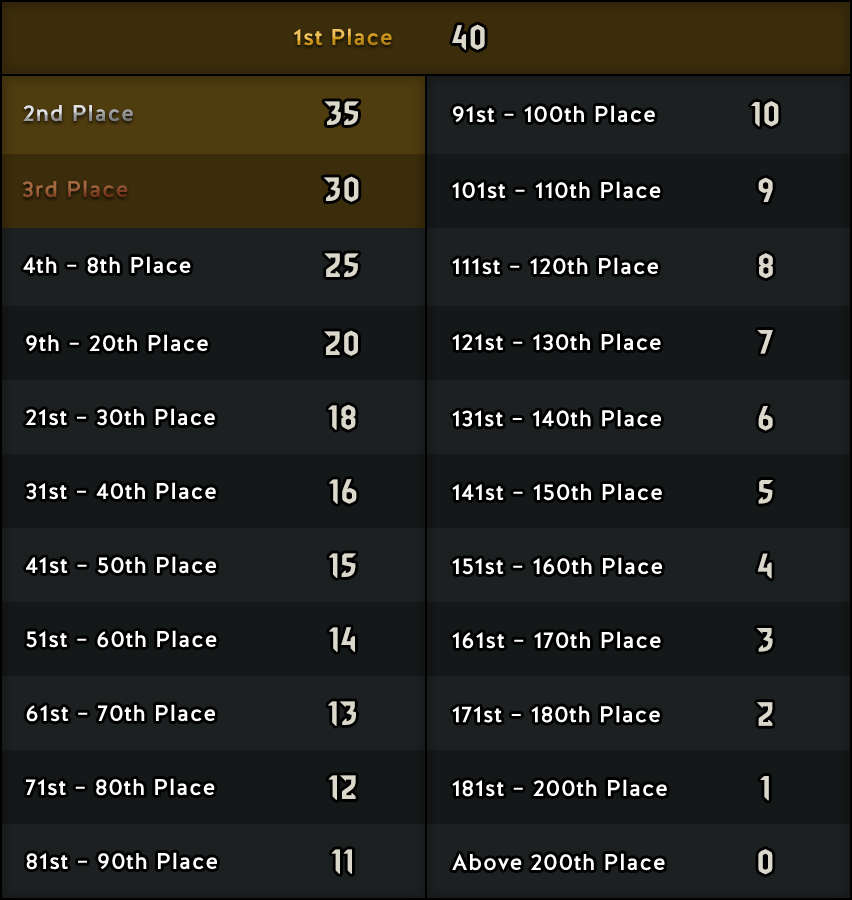Image resolution: width=852 pixels, height=900 pixels.
Task: Select the 101st – 110th Place row
Action: [639, 191]
